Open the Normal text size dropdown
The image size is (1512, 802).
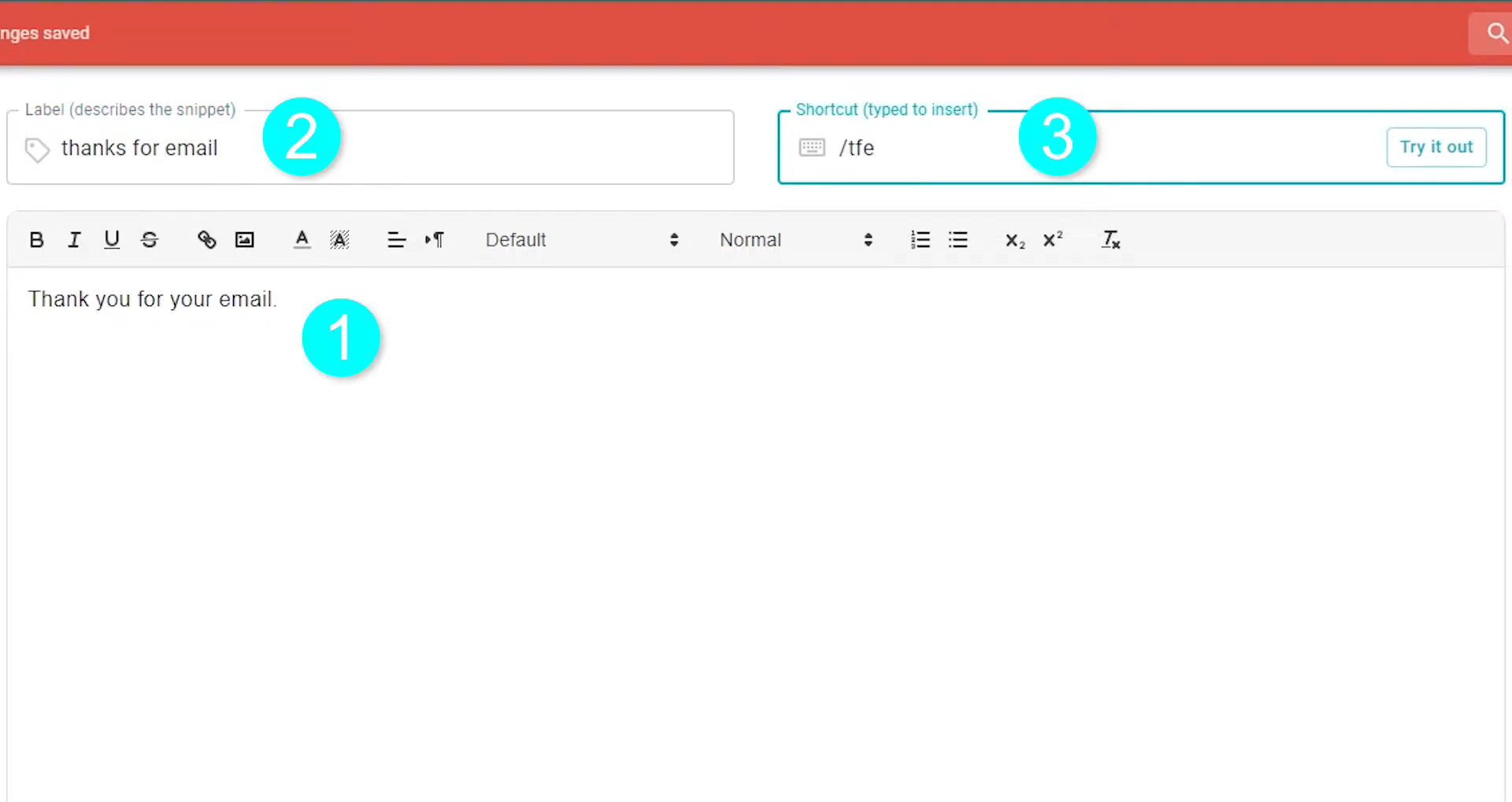coord(796,240)
